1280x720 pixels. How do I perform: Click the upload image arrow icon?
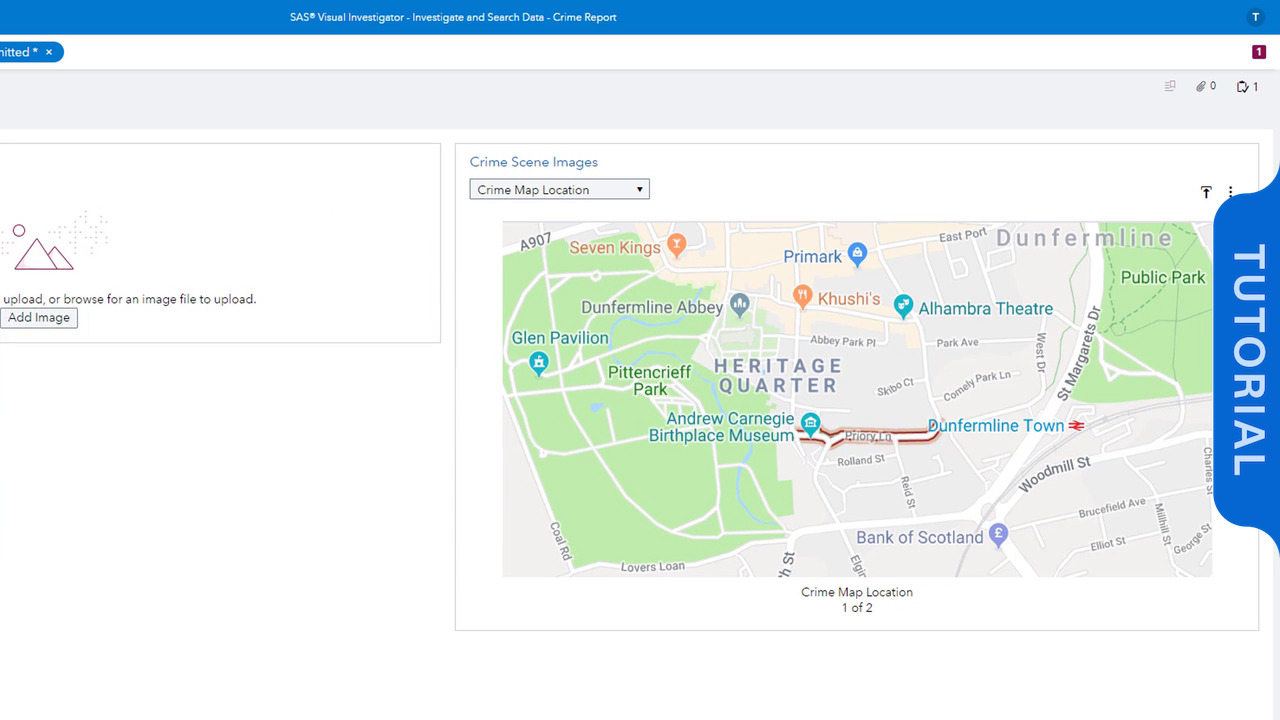tap(1206, 192)
